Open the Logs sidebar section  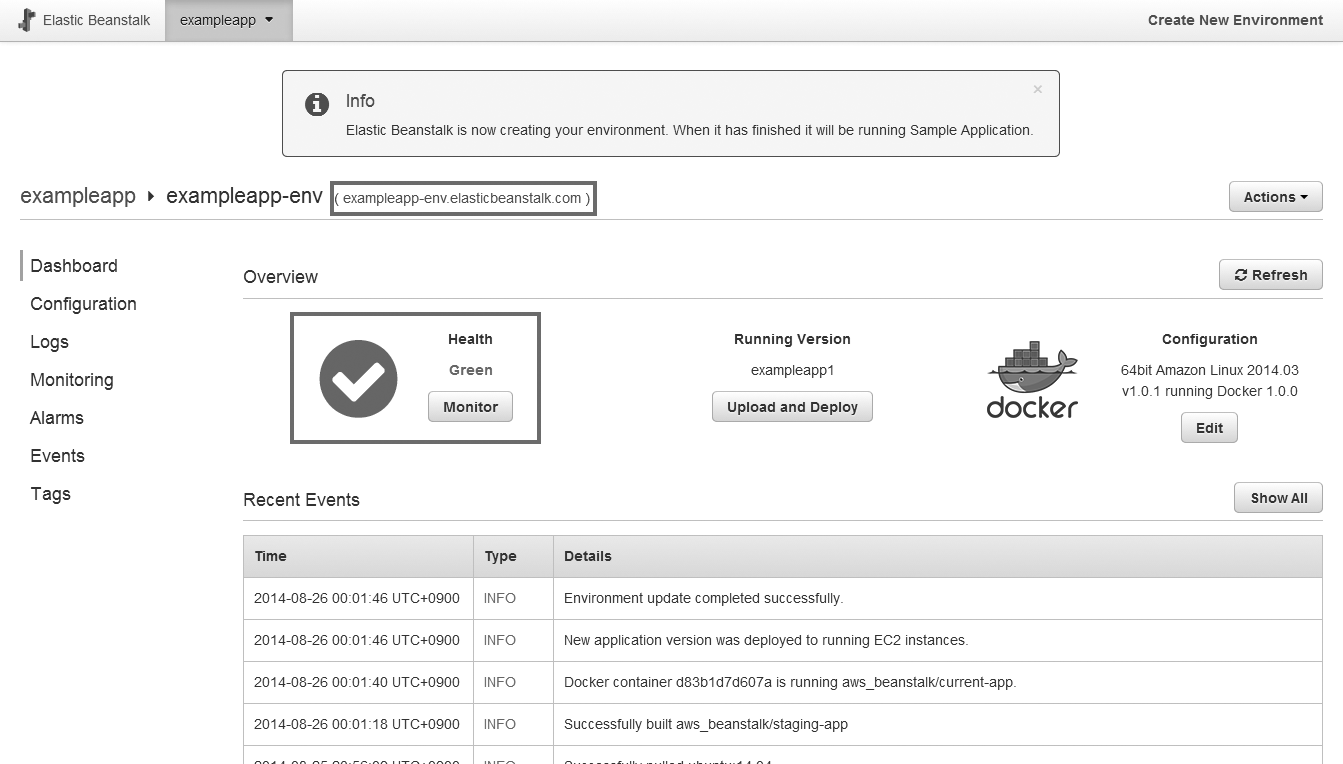(49, 342)
